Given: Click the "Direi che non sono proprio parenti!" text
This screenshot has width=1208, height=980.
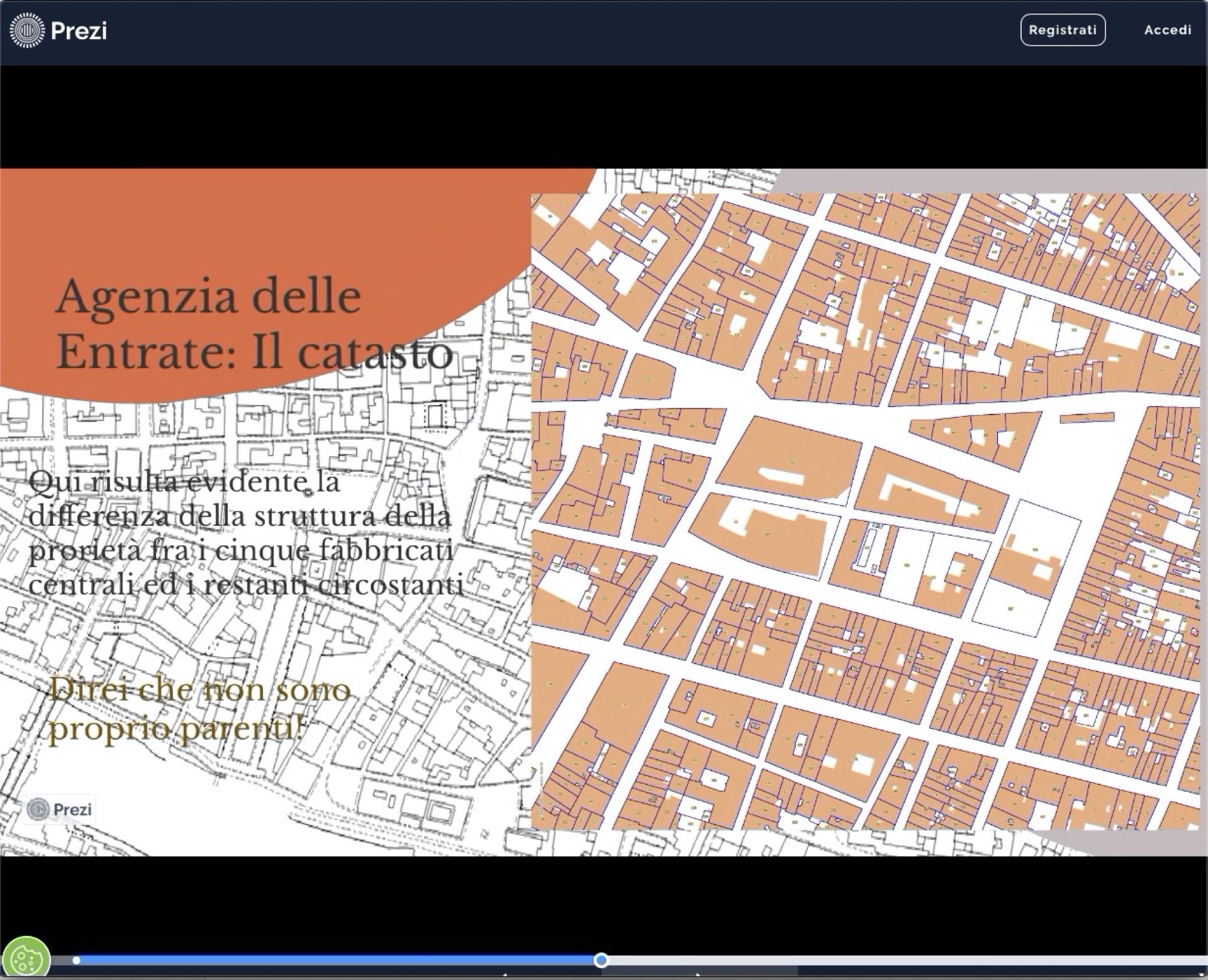Looking at the screenshot, I should click(199, 709).
